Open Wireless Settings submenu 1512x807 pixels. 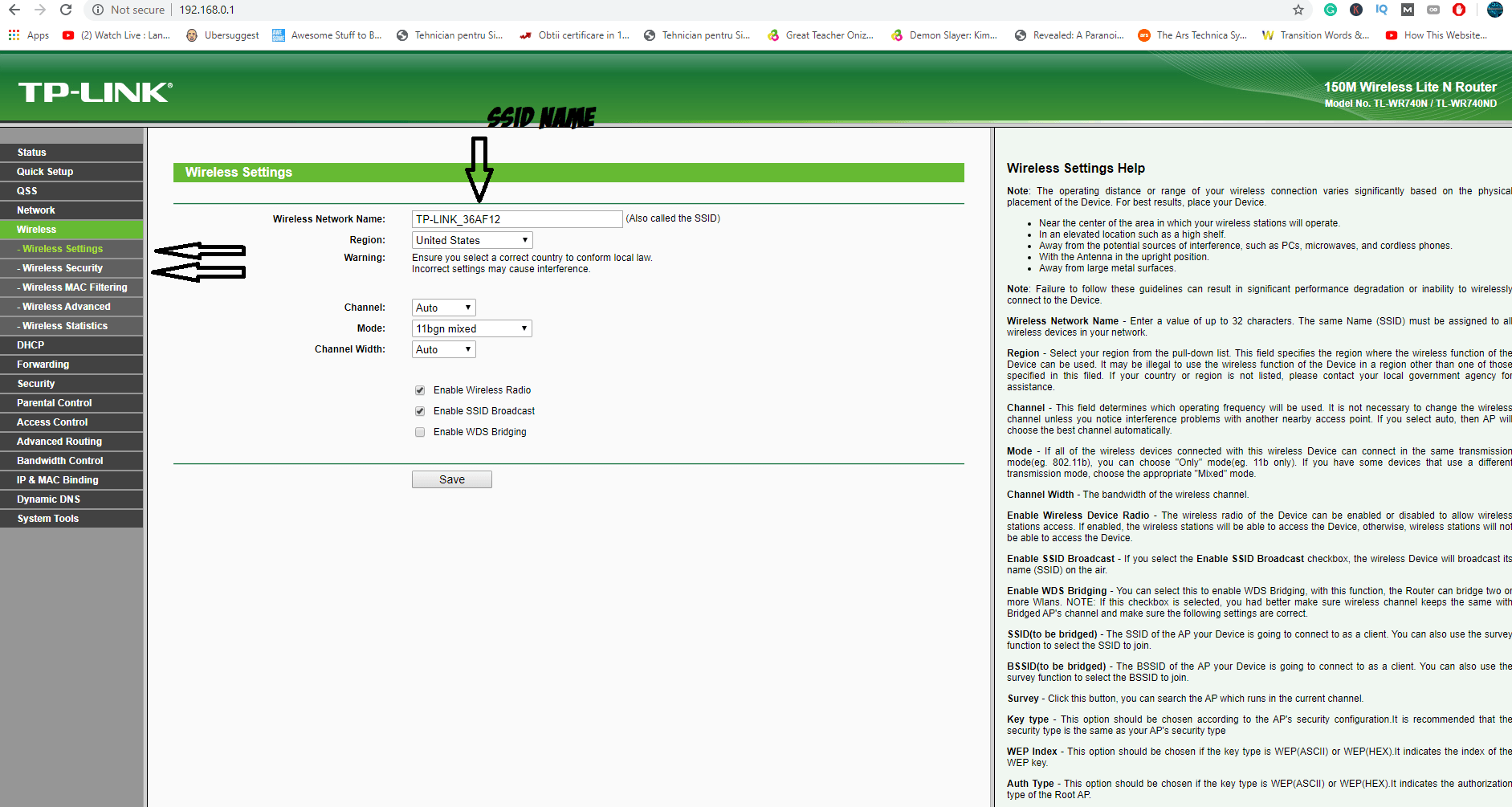[x=71, y=249]
